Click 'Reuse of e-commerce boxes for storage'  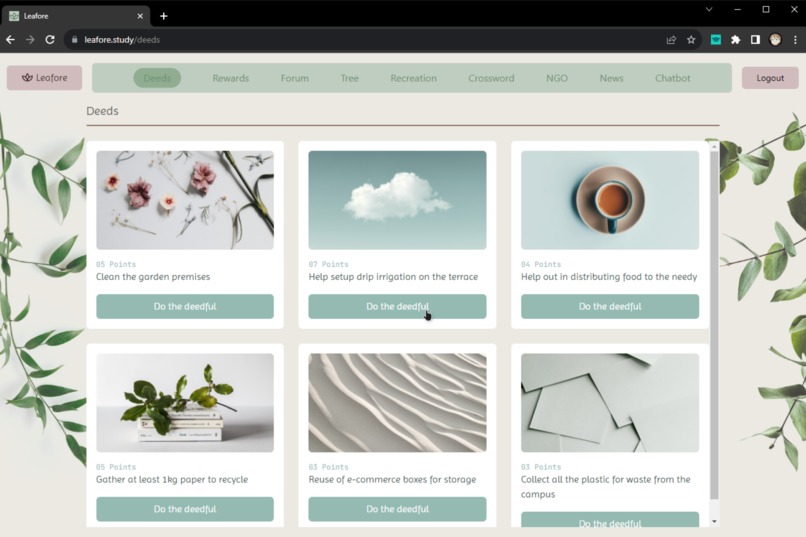tap(392, 479)
